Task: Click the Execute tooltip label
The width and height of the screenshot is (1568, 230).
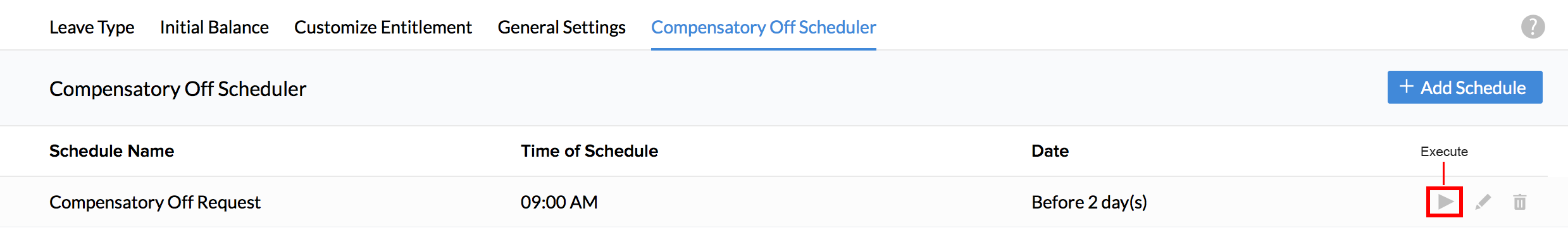Action: [1444, 152]
